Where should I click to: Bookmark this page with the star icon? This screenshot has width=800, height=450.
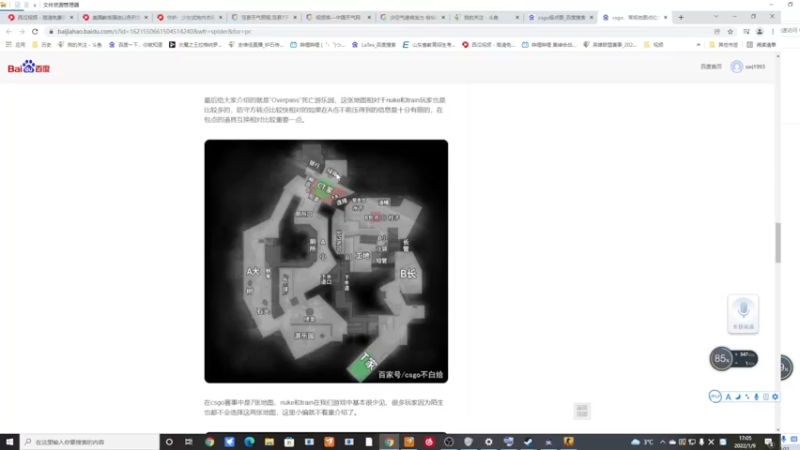(x=730, y=31)
